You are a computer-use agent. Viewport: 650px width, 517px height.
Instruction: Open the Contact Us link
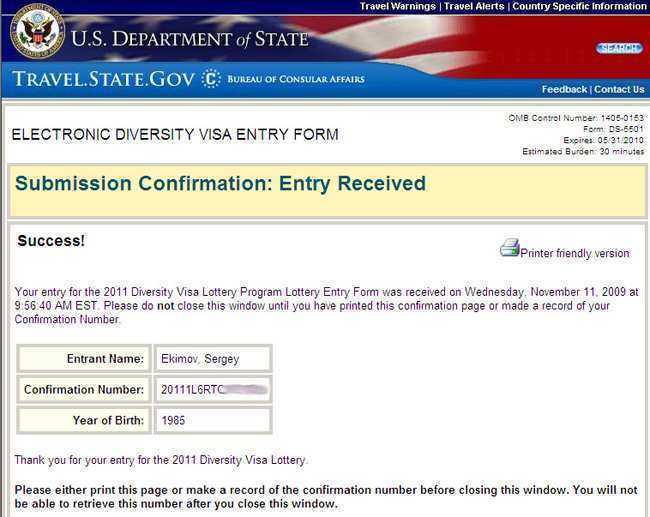click(x=619, y=90)
